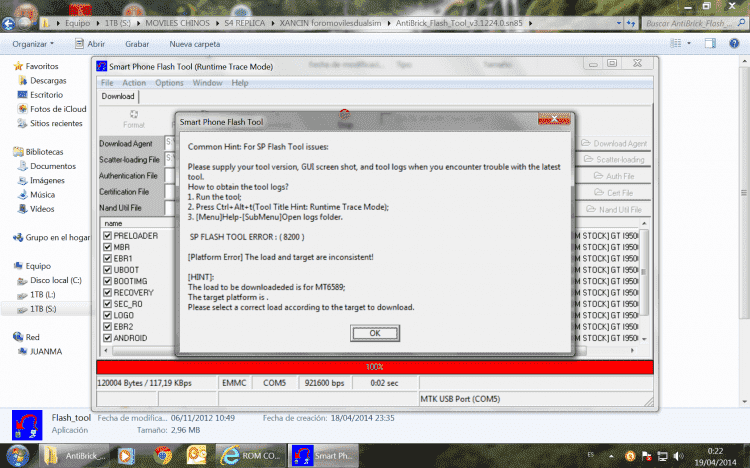Click the Format tool icon
750x468 pixels.
click(133, 119)
